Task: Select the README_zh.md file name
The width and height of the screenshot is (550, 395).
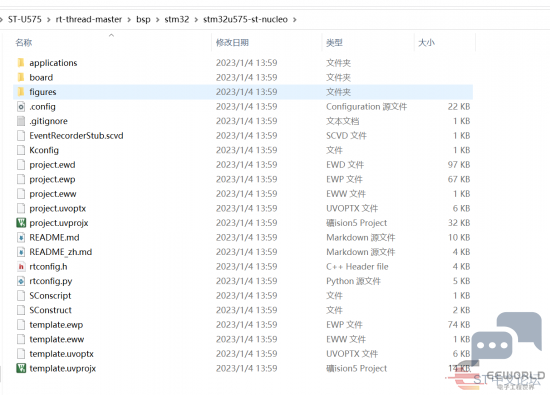Action: click(61, 252)
